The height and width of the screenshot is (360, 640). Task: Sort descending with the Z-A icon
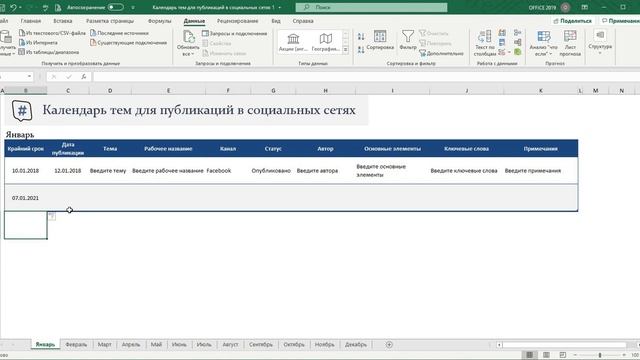click(361, 50)
